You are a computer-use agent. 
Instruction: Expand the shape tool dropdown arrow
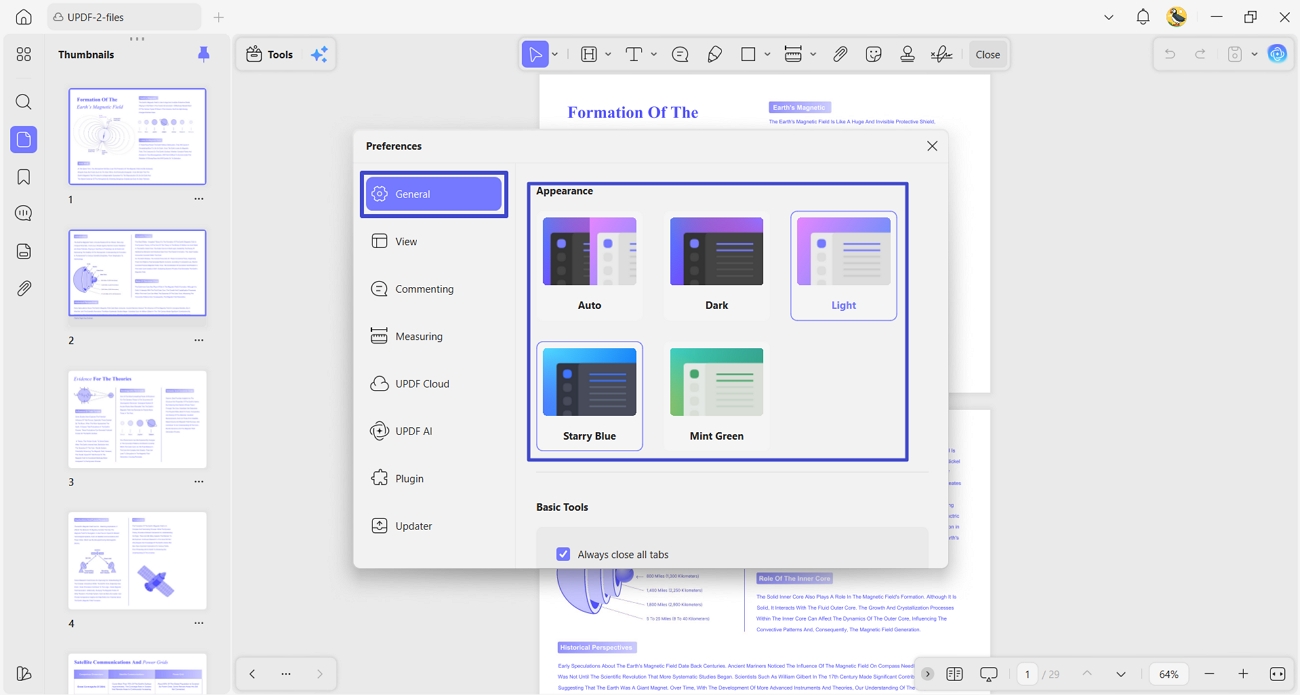point(767,55)
